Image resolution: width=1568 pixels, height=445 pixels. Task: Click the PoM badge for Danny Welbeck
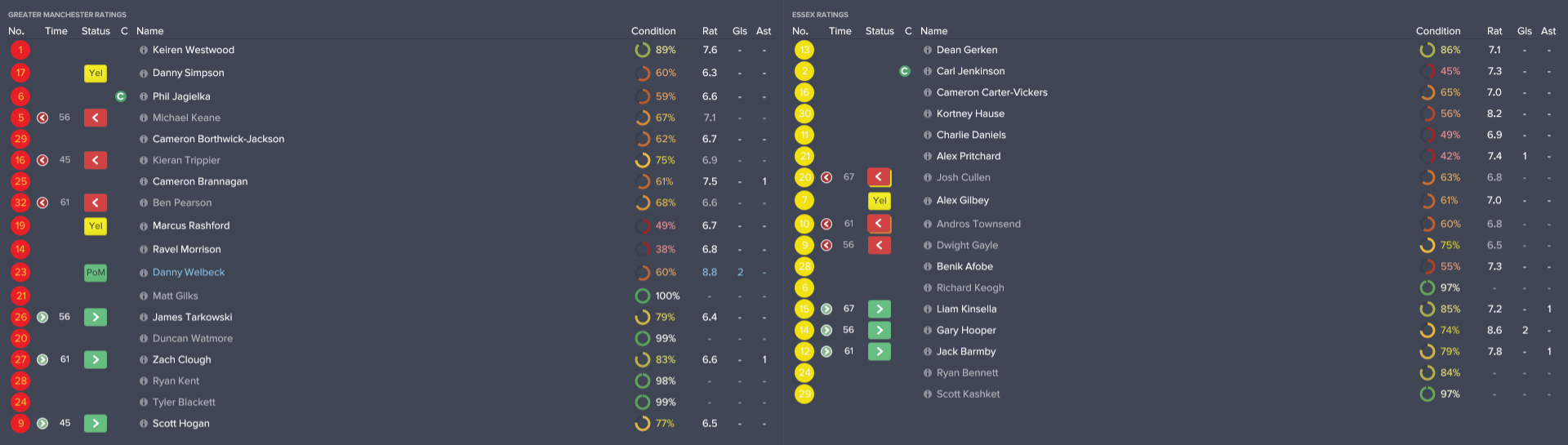click(96, 273)
